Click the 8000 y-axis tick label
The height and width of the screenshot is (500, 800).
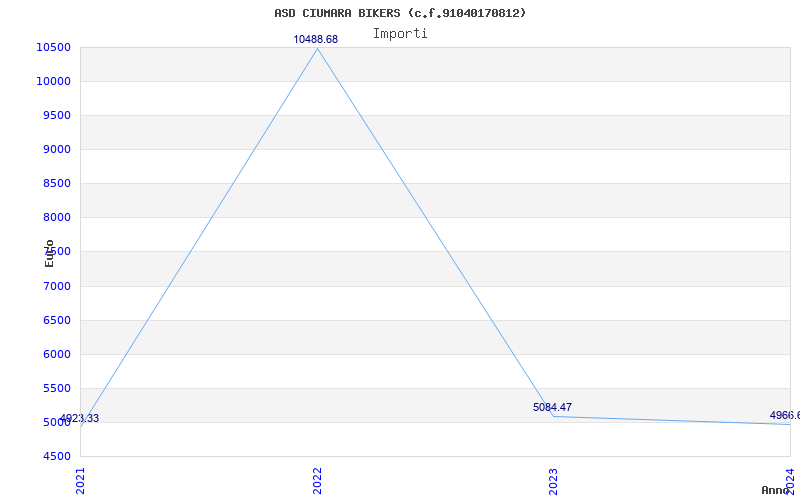click(x=57, y=217)
